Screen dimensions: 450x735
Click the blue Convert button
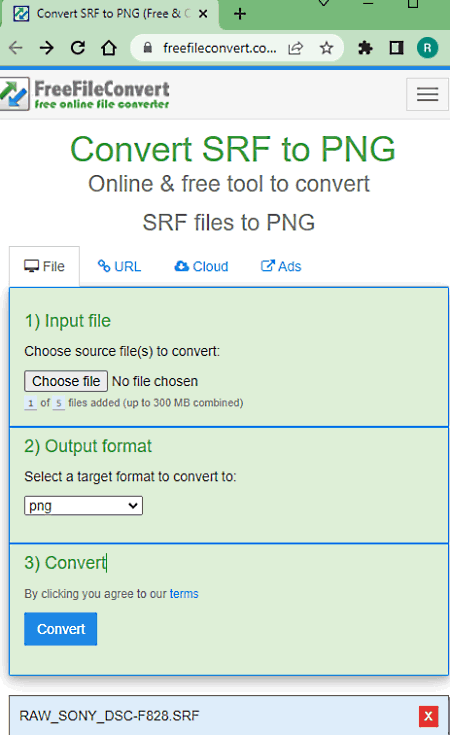pos(61,629)
